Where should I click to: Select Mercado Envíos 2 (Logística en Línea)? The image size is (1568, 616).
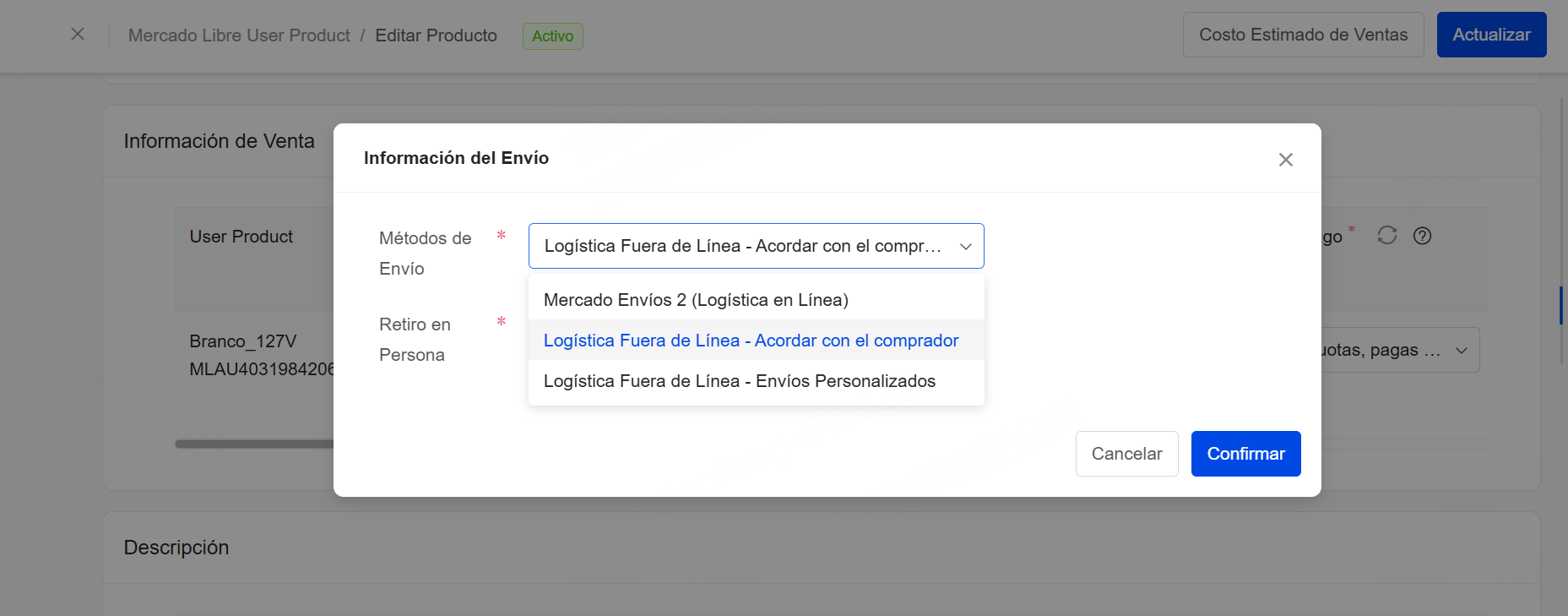click(756, 299)
